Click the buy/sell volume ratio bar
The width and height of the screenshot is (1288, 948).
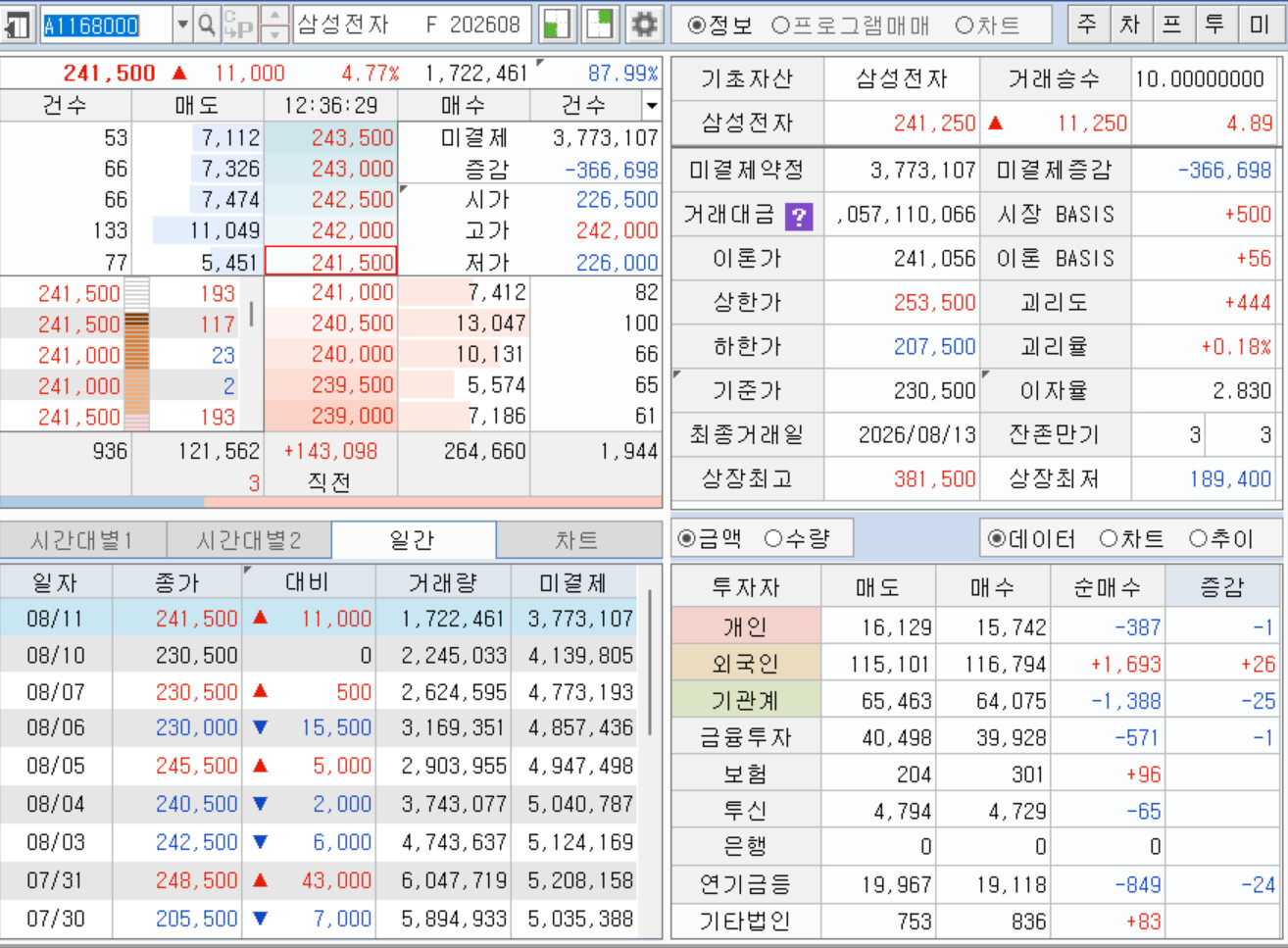331,502
